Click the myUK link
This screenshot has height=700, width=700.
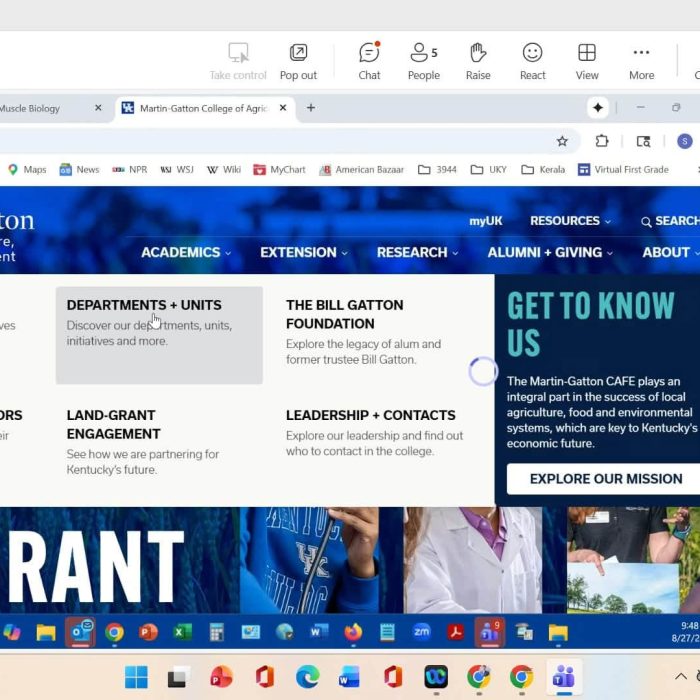(485, 221)
